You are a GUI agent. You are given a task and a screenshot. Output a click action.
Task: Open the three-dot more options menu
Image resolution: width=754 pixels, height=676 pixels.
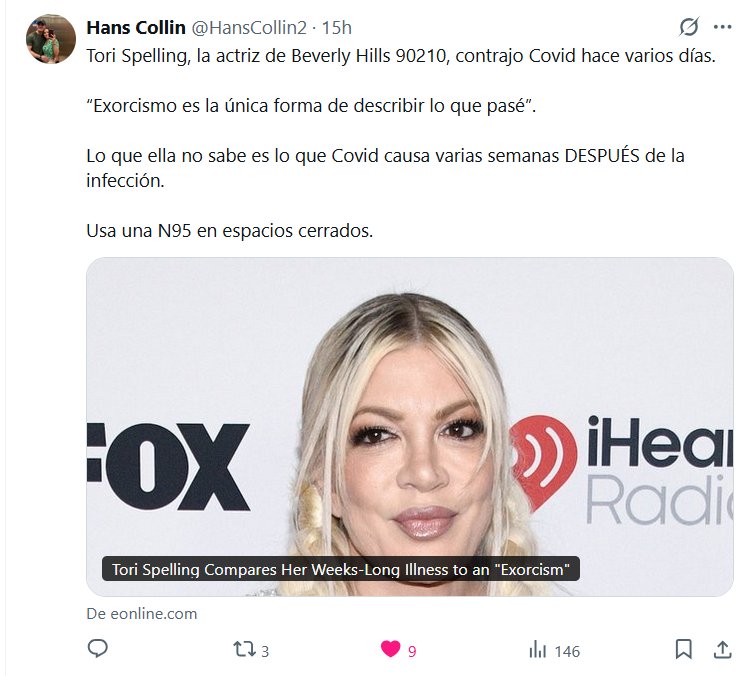click(x=722, y=27)
